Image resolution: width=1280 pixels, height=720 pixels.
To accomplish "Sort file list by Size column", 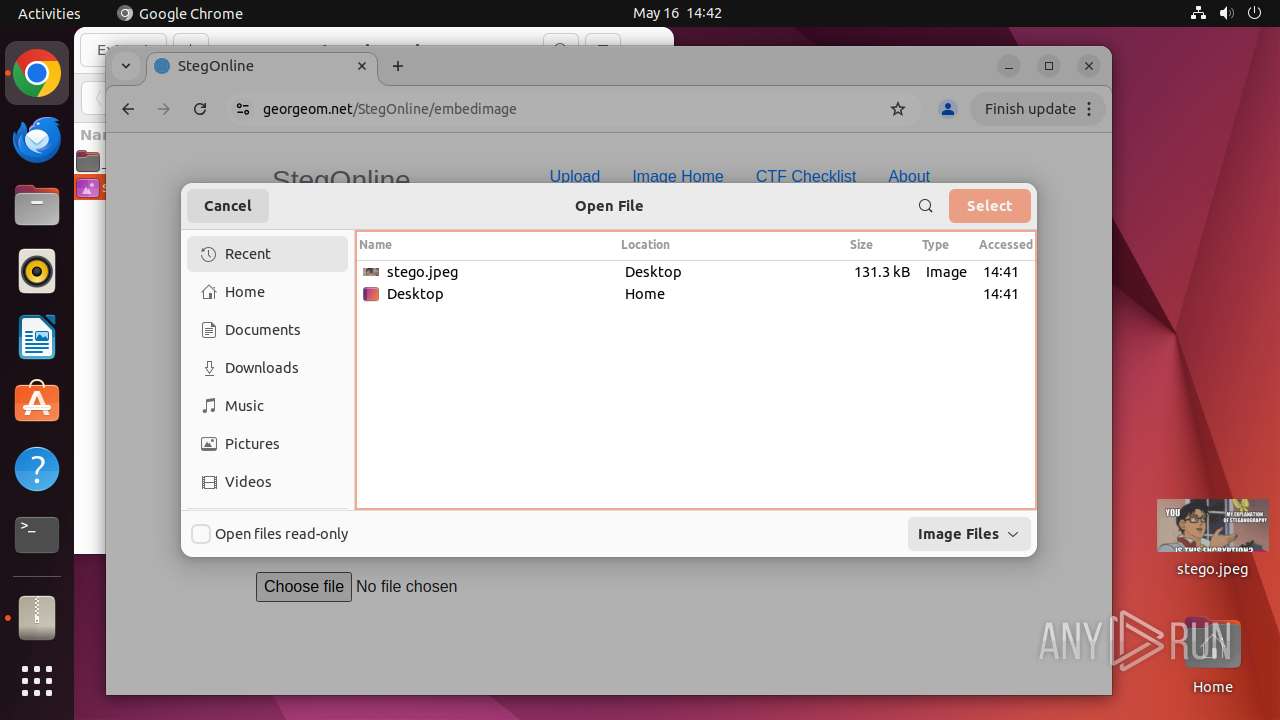I will point(862,245).
